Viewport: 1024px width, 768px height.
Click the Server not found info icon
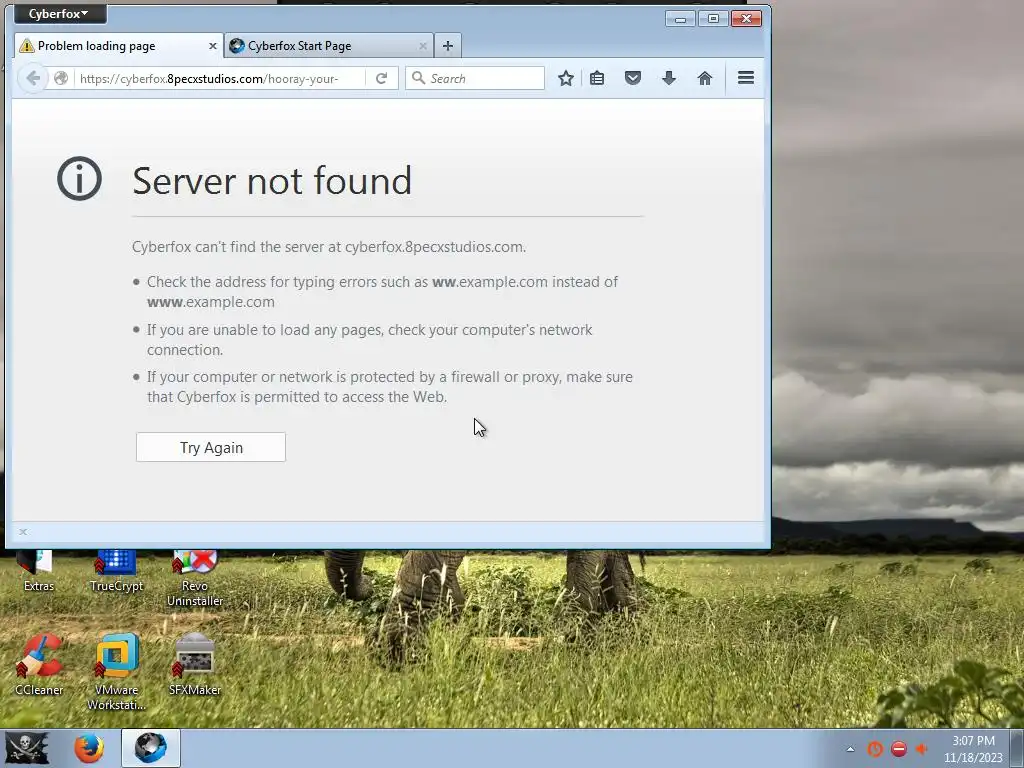click(80, 178)
